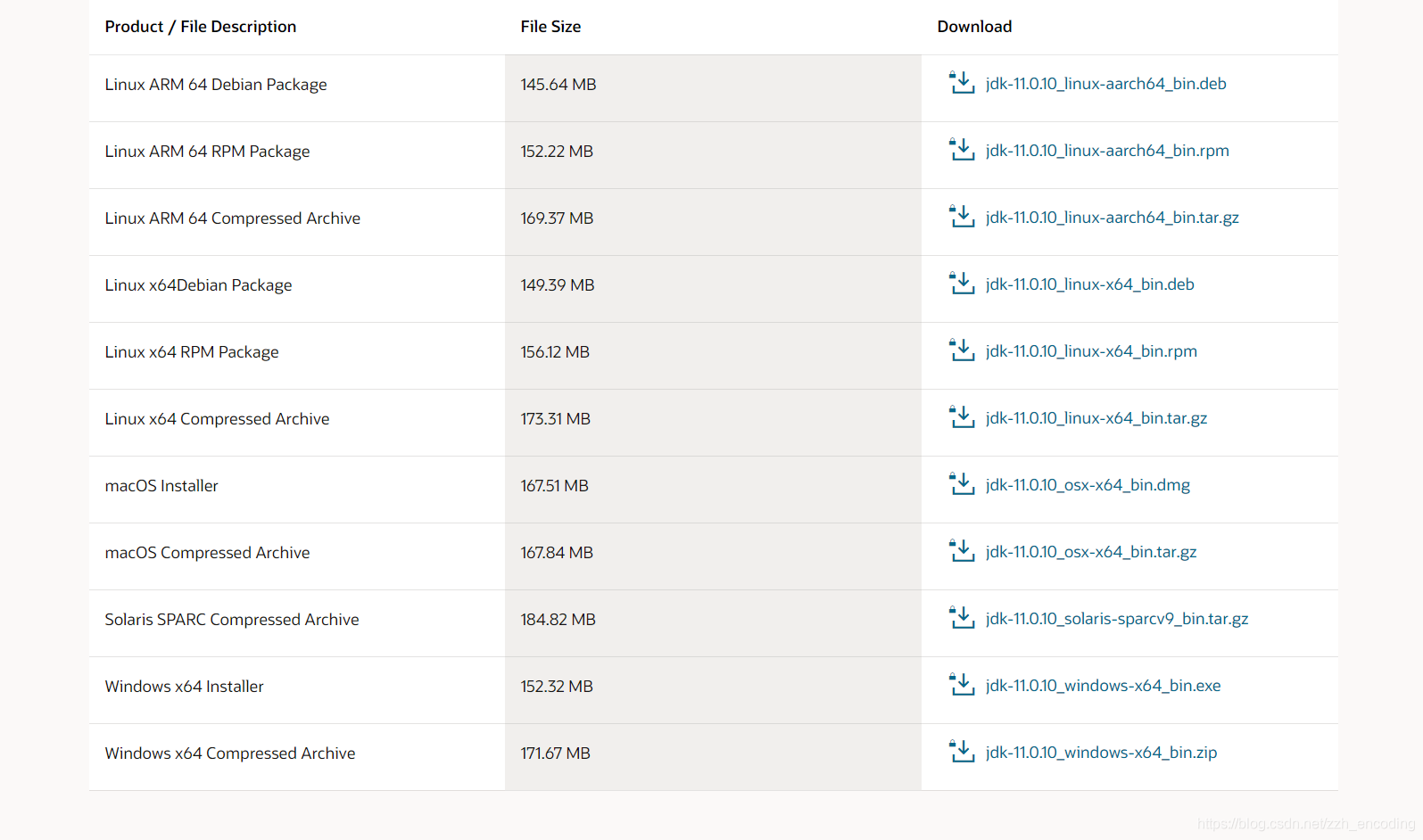The height and width of the screenshot is (840, 1423).
Task: Click the 173.31 MB file size
Action: pyautogui.click(x=555, y=419)
